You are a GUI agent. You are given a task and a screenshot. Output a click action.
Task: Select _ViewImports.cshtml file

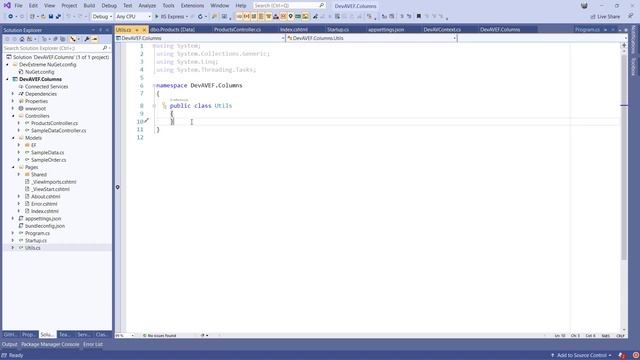[53, 182]
